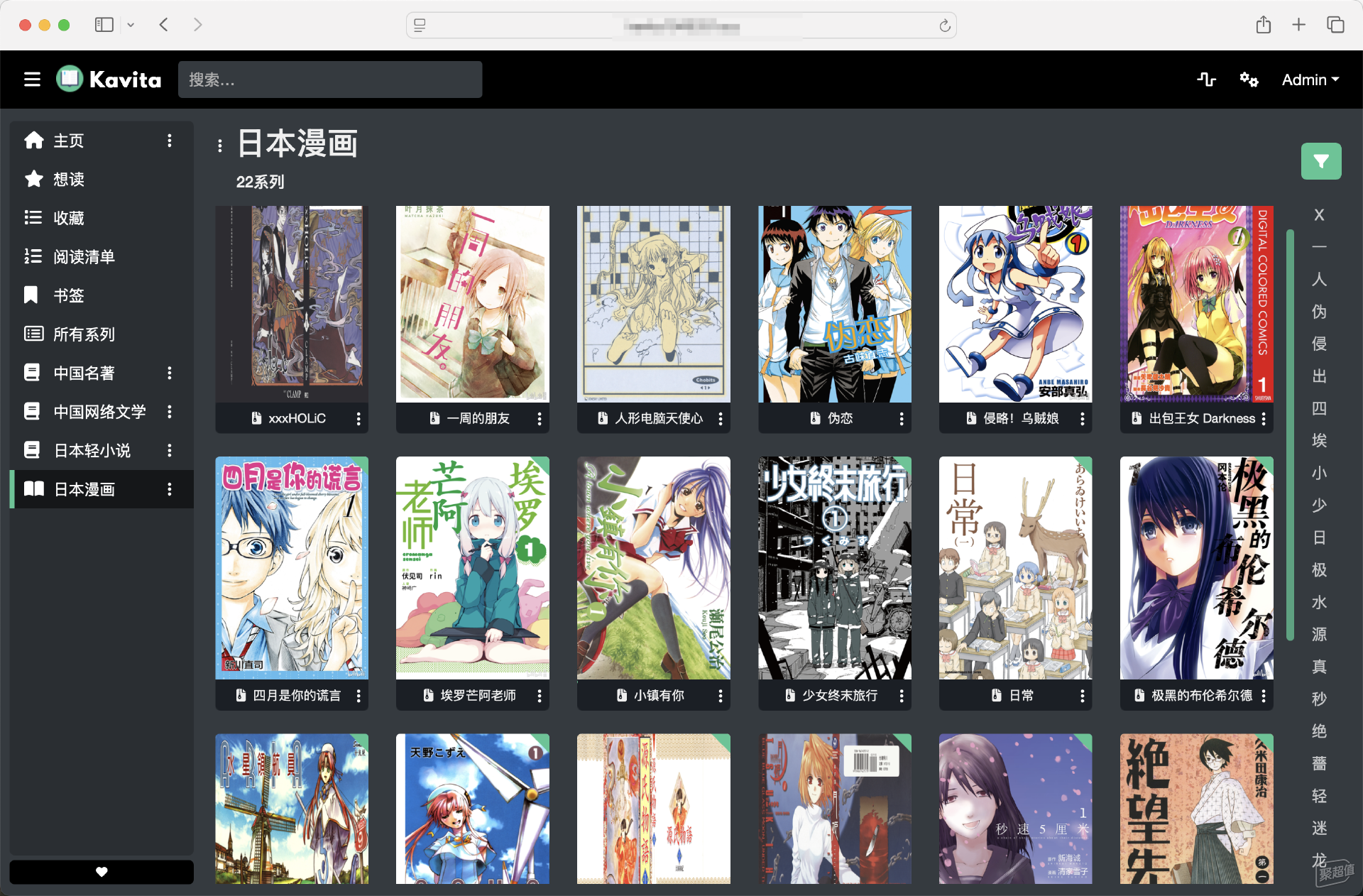1363x896 pixels.
Task: Click browser back arrow
Action: click(164, 25)
